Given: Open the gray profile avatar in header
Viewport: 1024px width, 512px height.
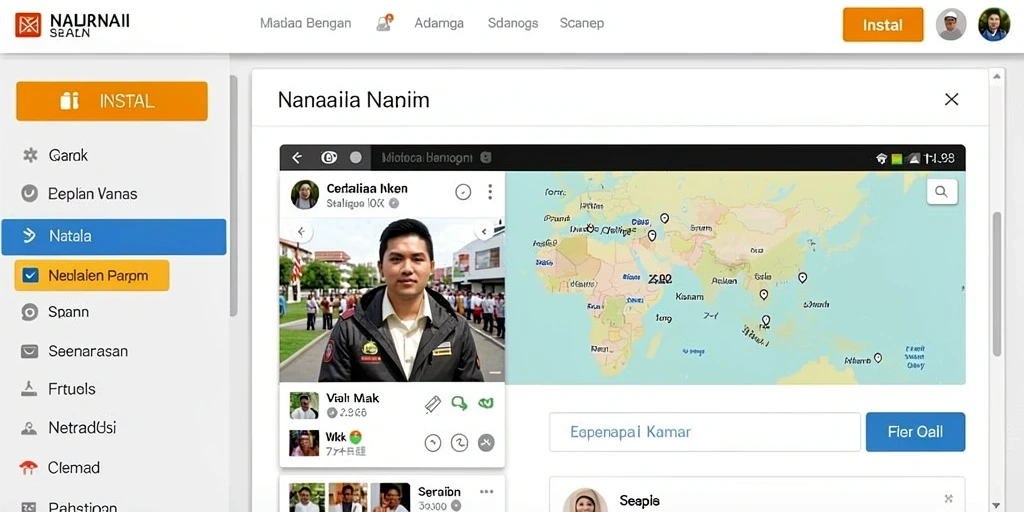Looking at the screenshot, I should [x=951, y=25].
